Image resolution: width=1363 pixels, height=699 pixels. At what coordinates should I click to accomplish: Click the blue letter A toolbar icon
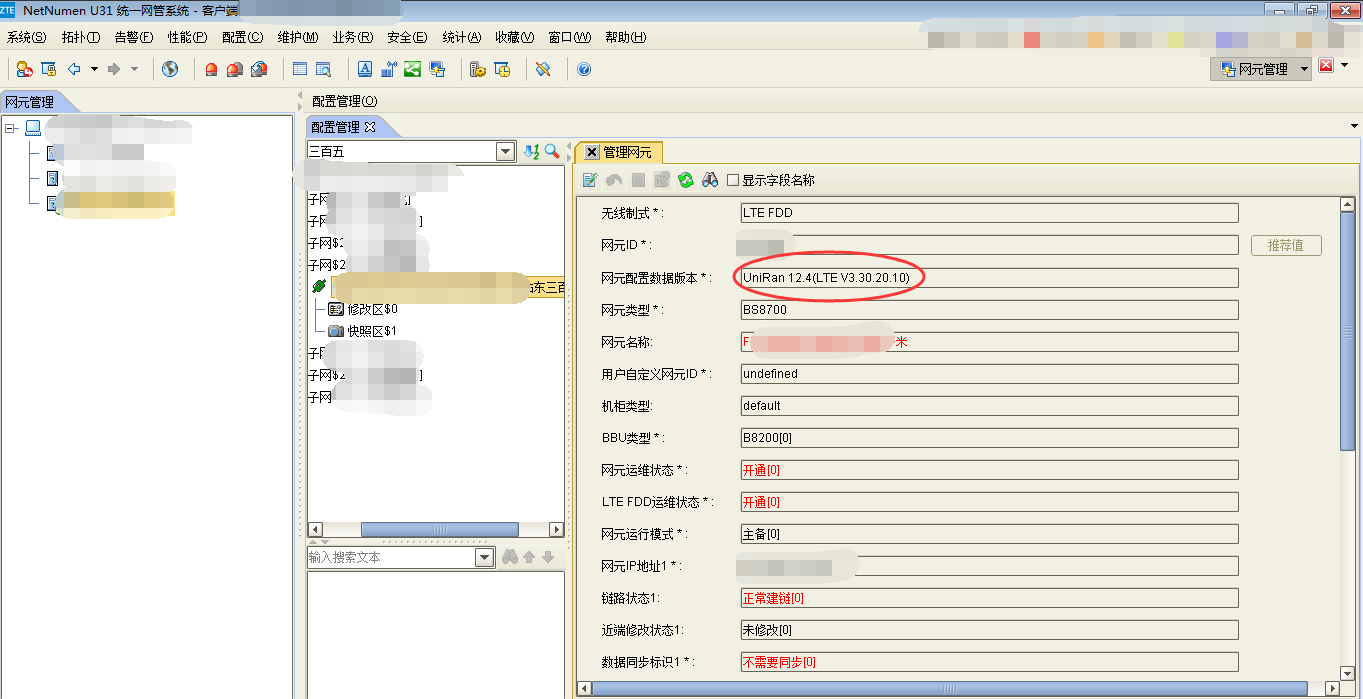pyautogui.click(x=365, y=69)
